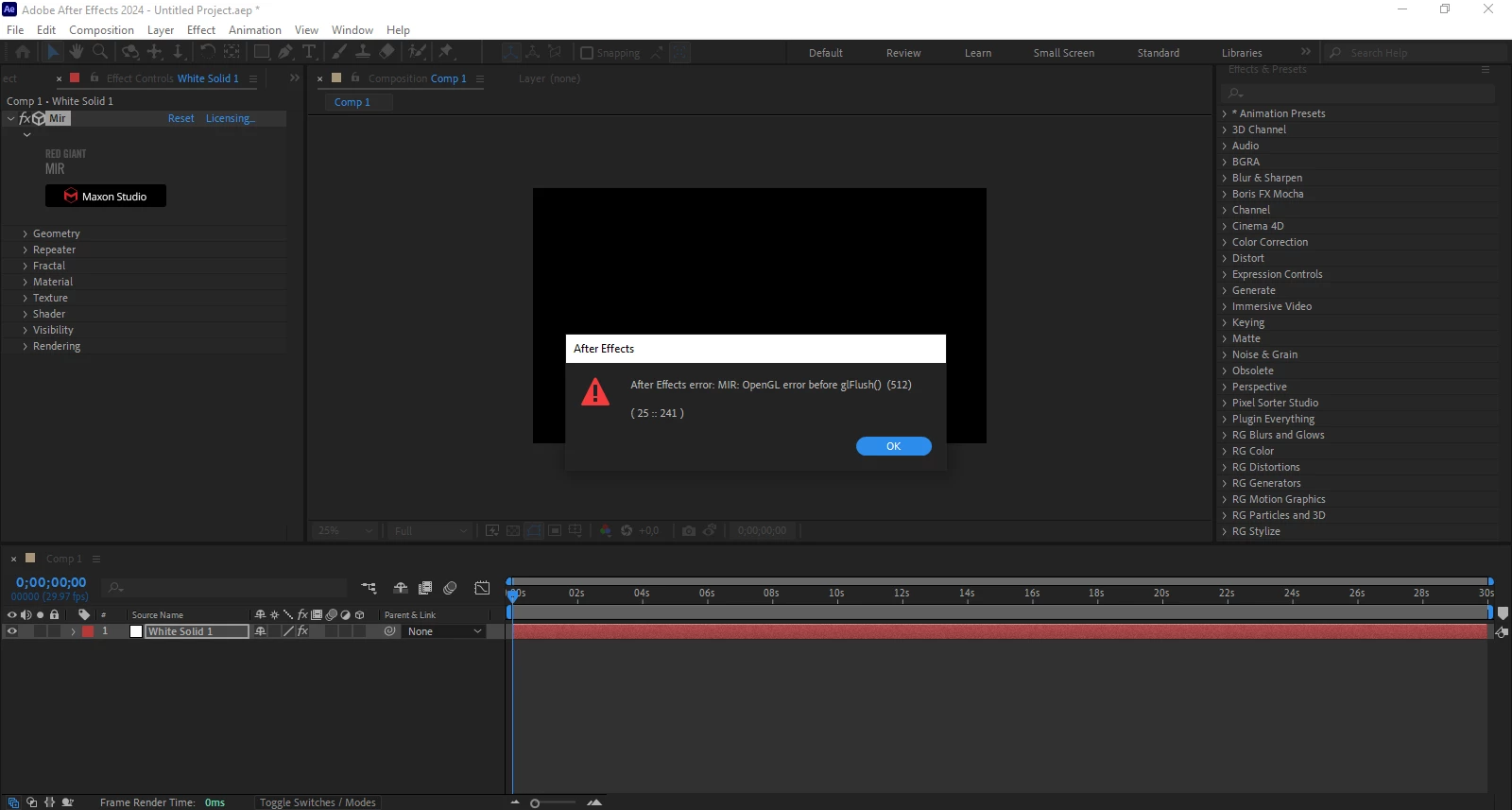Select the Orbit camera tool
Viewport: 1512px width, 810px height.
point(130,52)
